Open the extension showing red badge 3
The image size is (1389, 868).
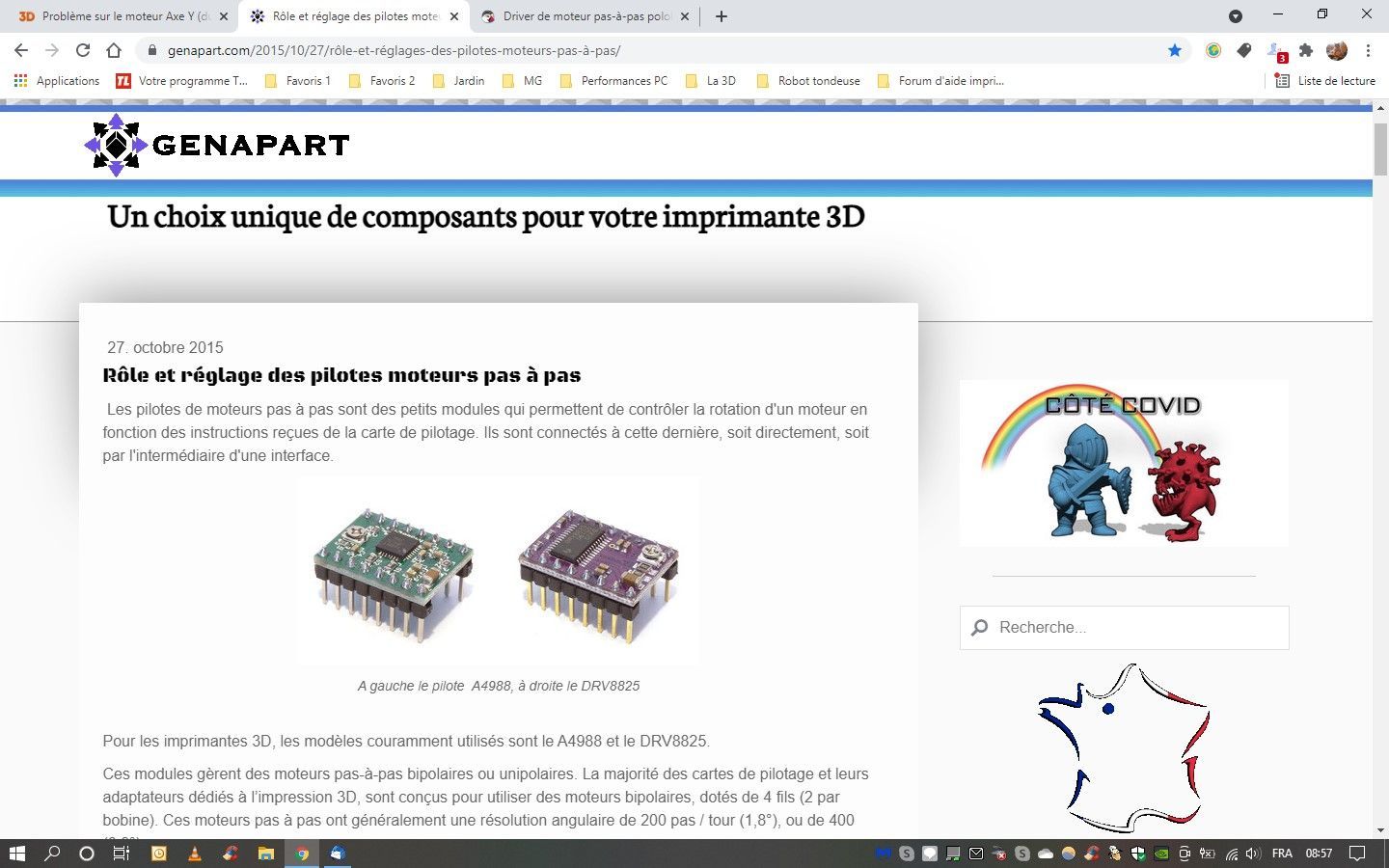[x=1275, y=51]
